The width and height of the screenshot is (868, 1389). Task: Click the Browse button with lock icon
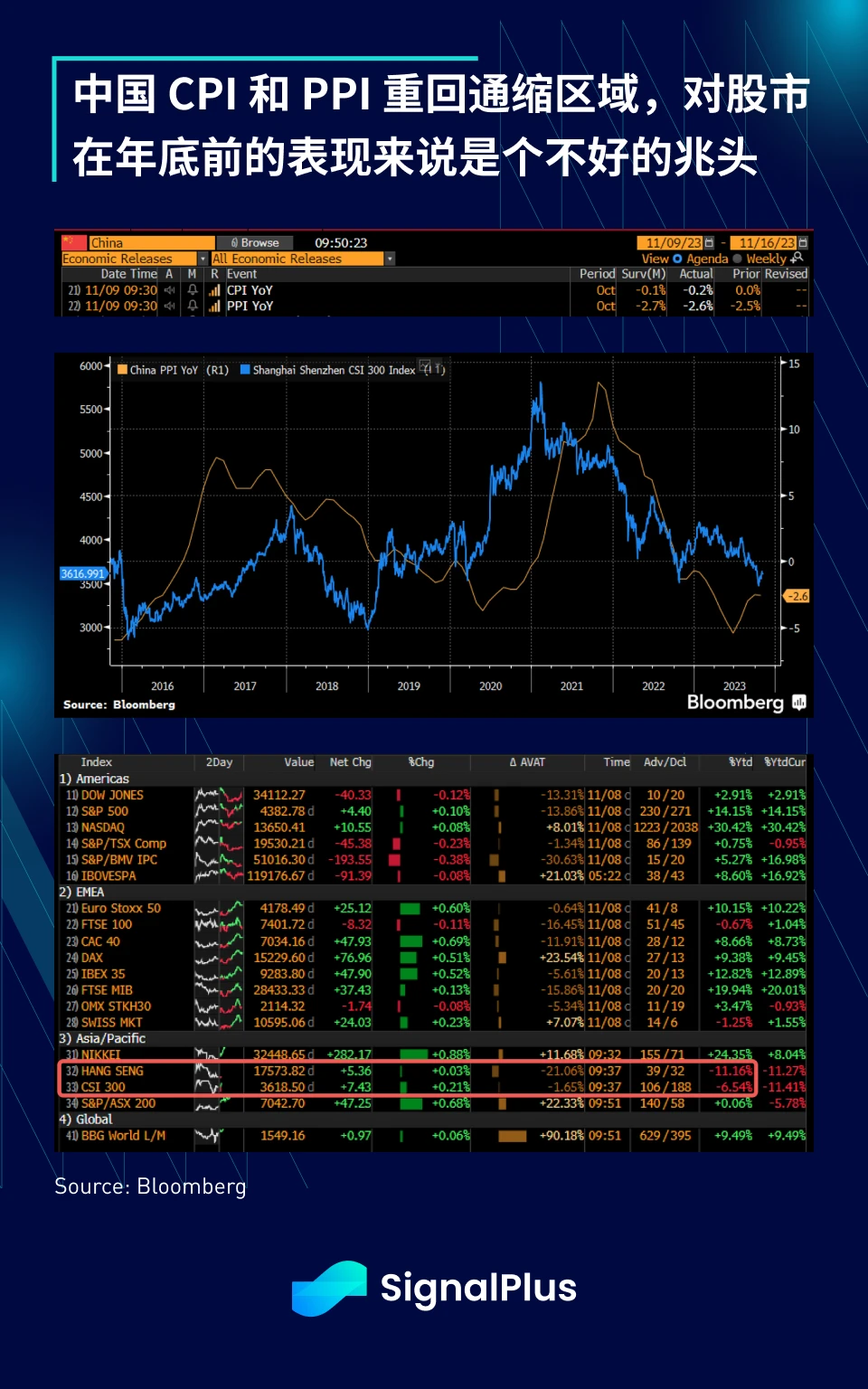click(255, 242)
